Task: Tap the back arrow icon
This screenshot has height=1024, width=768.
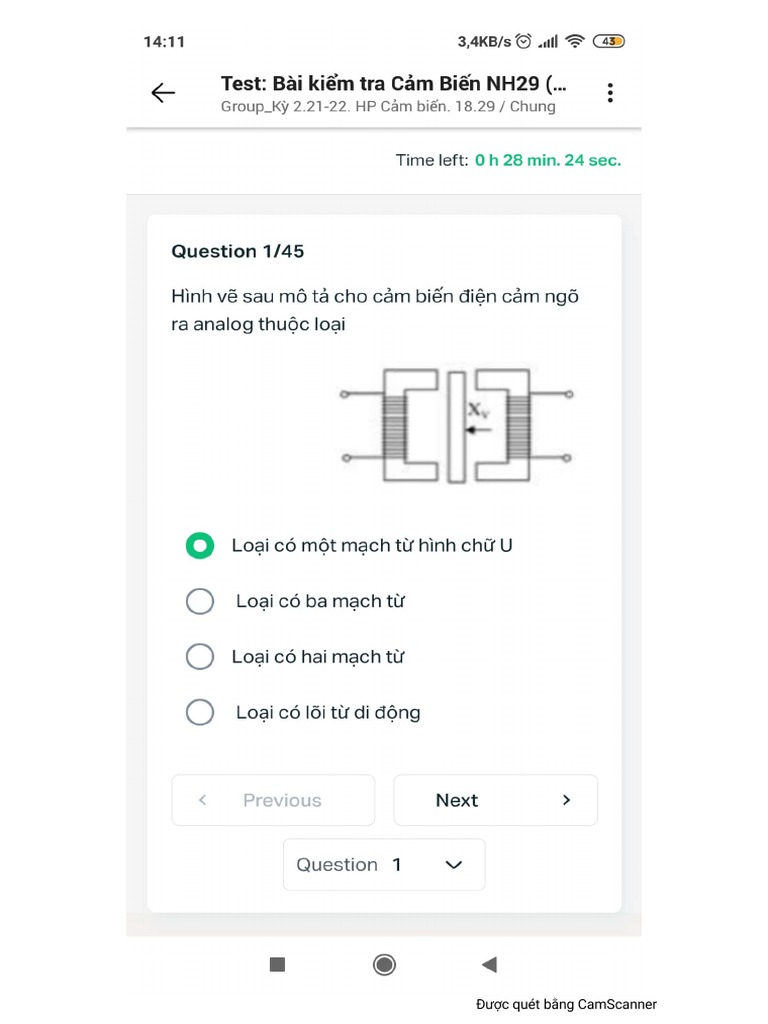Action: (x=163, y=93)
